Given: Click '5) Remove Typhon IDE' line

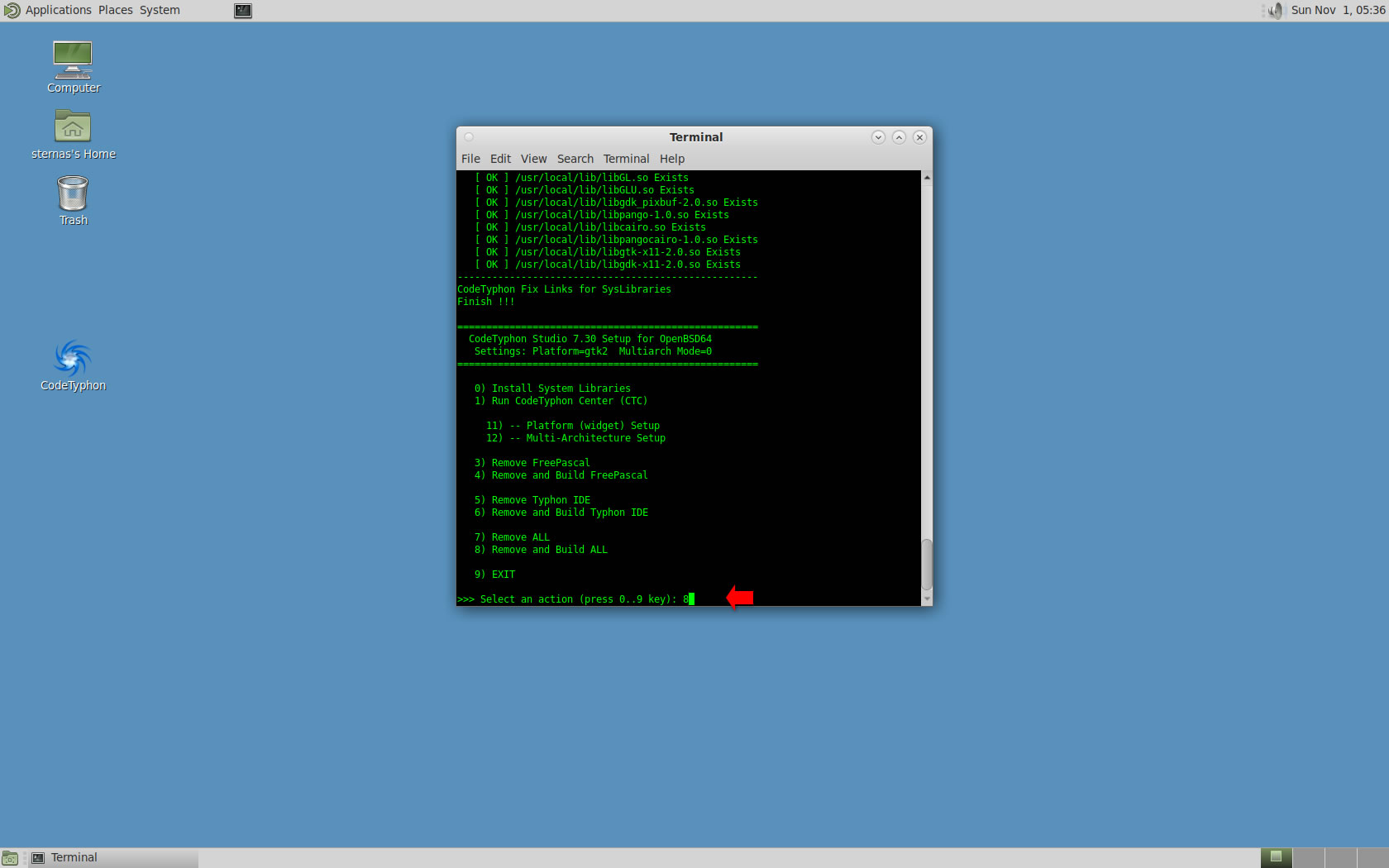Looking at the screenshot, I should (x=532, y=500).
